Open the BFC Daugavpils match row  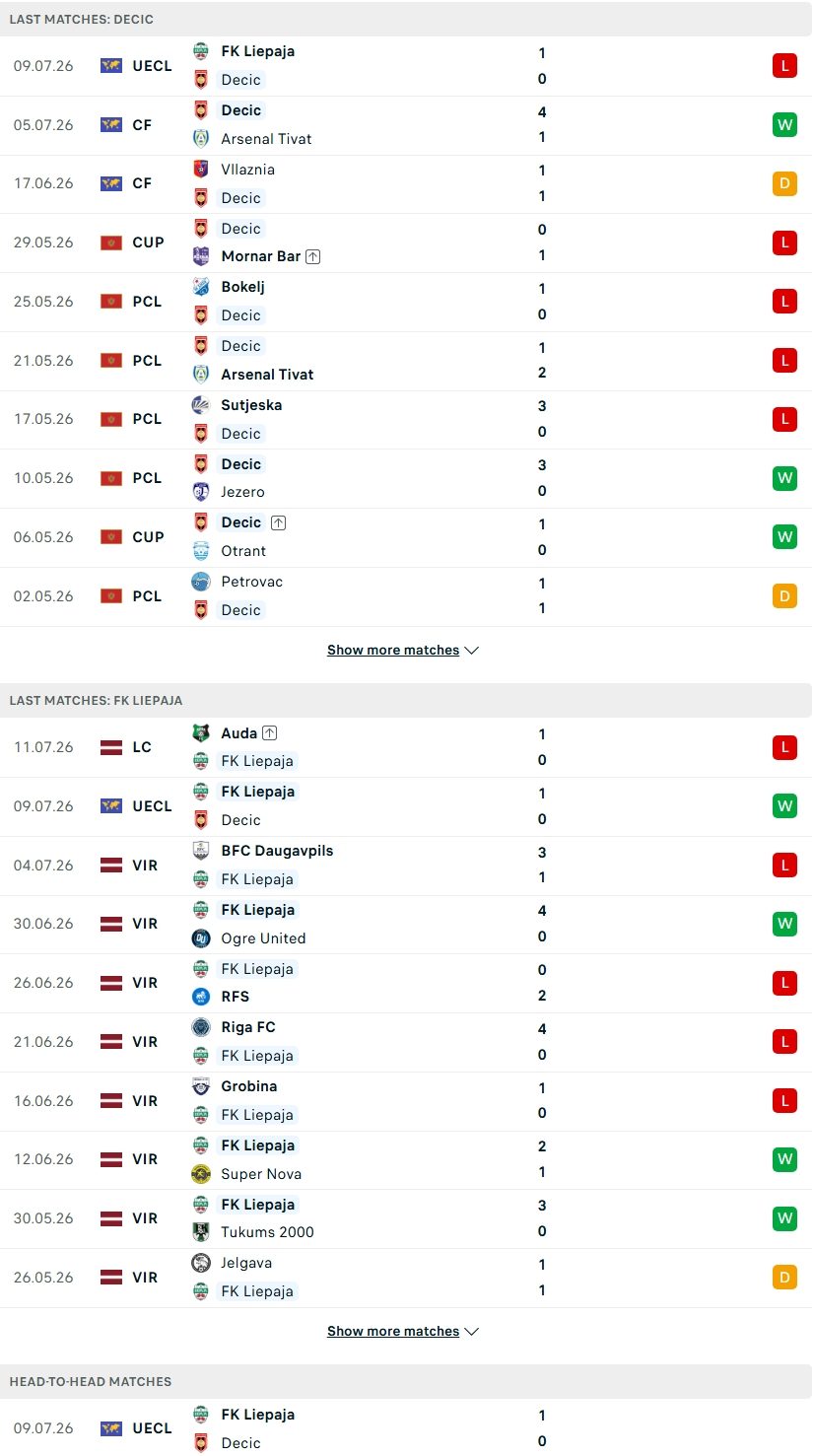[406, 866]
